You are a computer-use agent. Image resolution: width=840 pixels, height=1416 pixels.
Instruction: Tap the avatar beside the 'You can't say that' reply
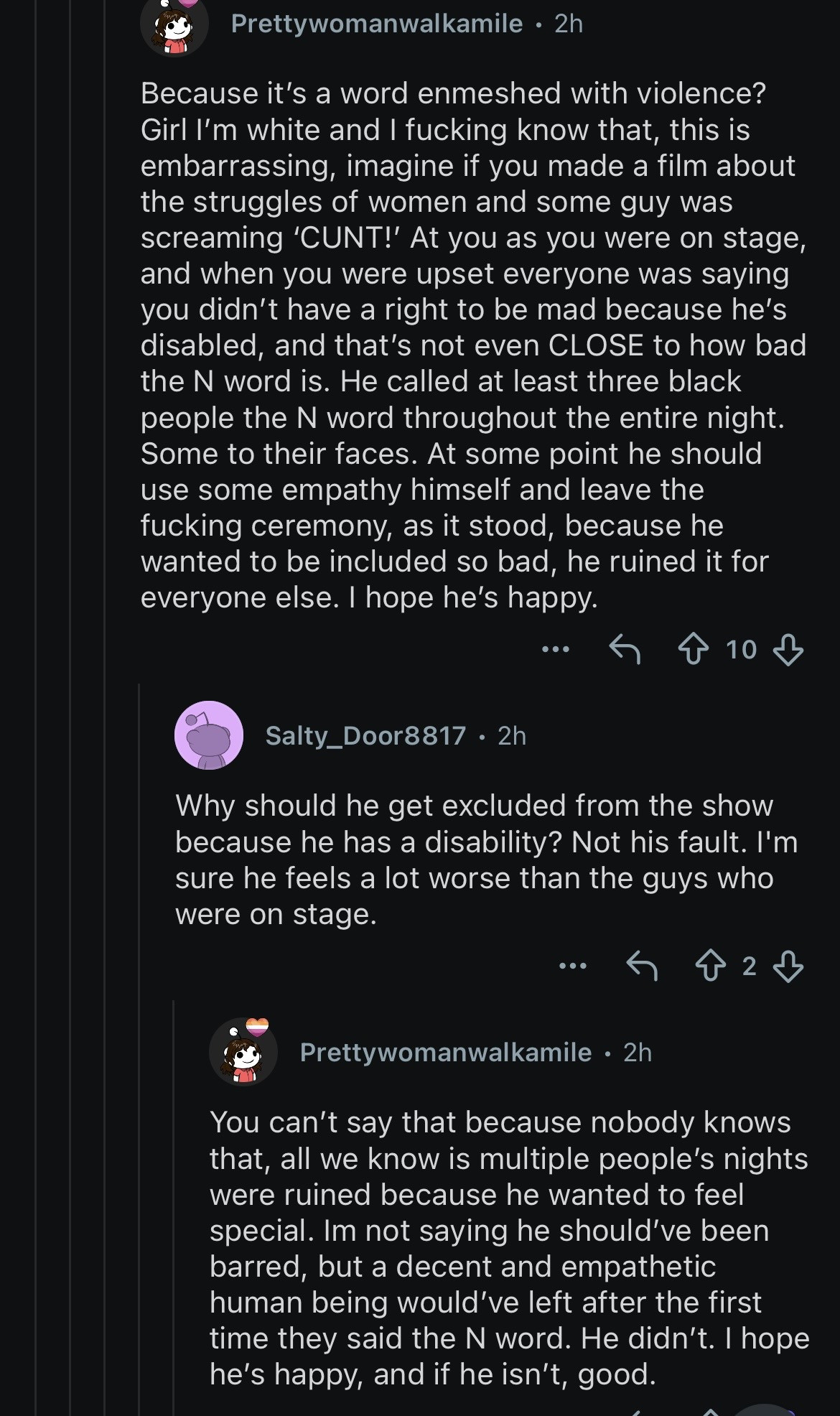click(243, 1052)
